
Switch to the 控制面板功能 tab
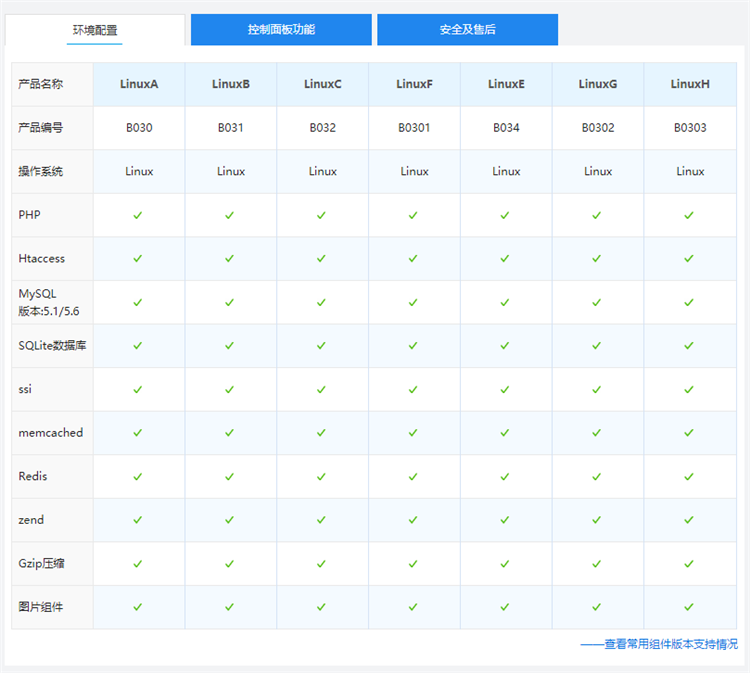(x=281, y=30)
